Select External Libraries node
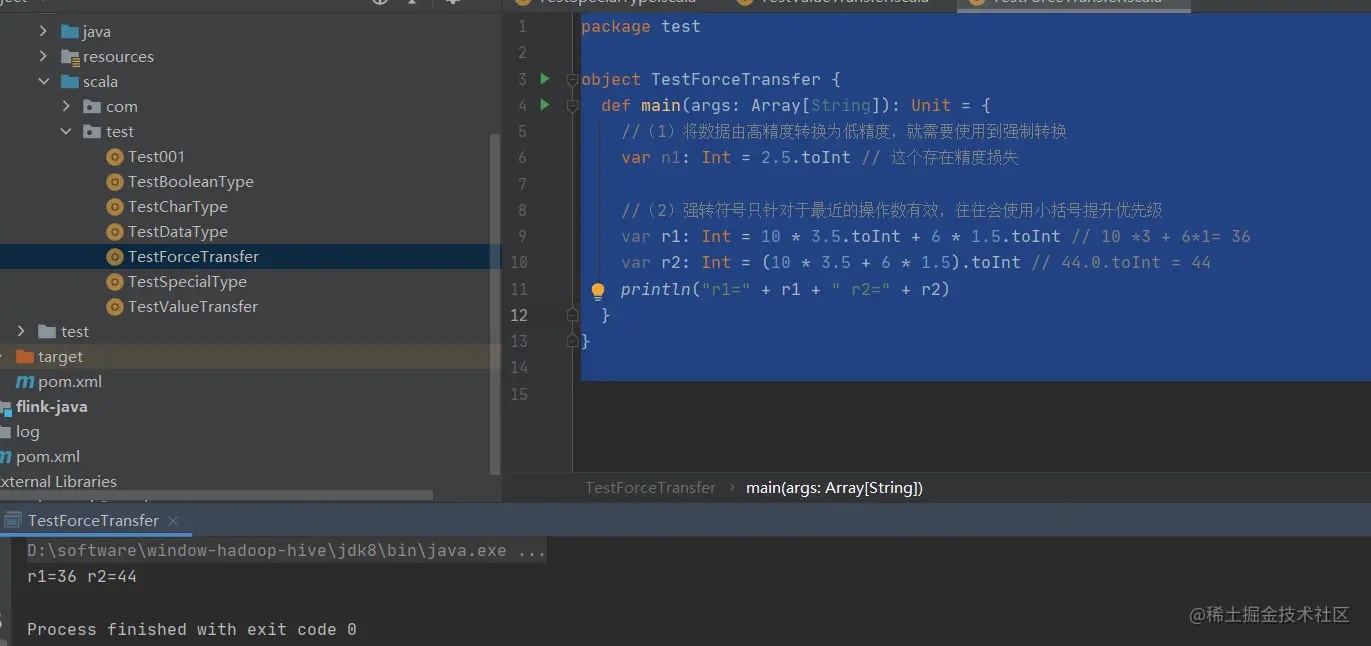 tap(58, 481)
